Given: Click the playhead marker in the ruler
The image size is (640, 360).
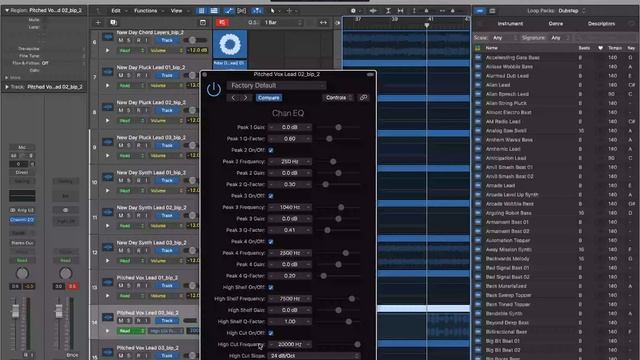Looking at the screenshot, I should 427,25.
